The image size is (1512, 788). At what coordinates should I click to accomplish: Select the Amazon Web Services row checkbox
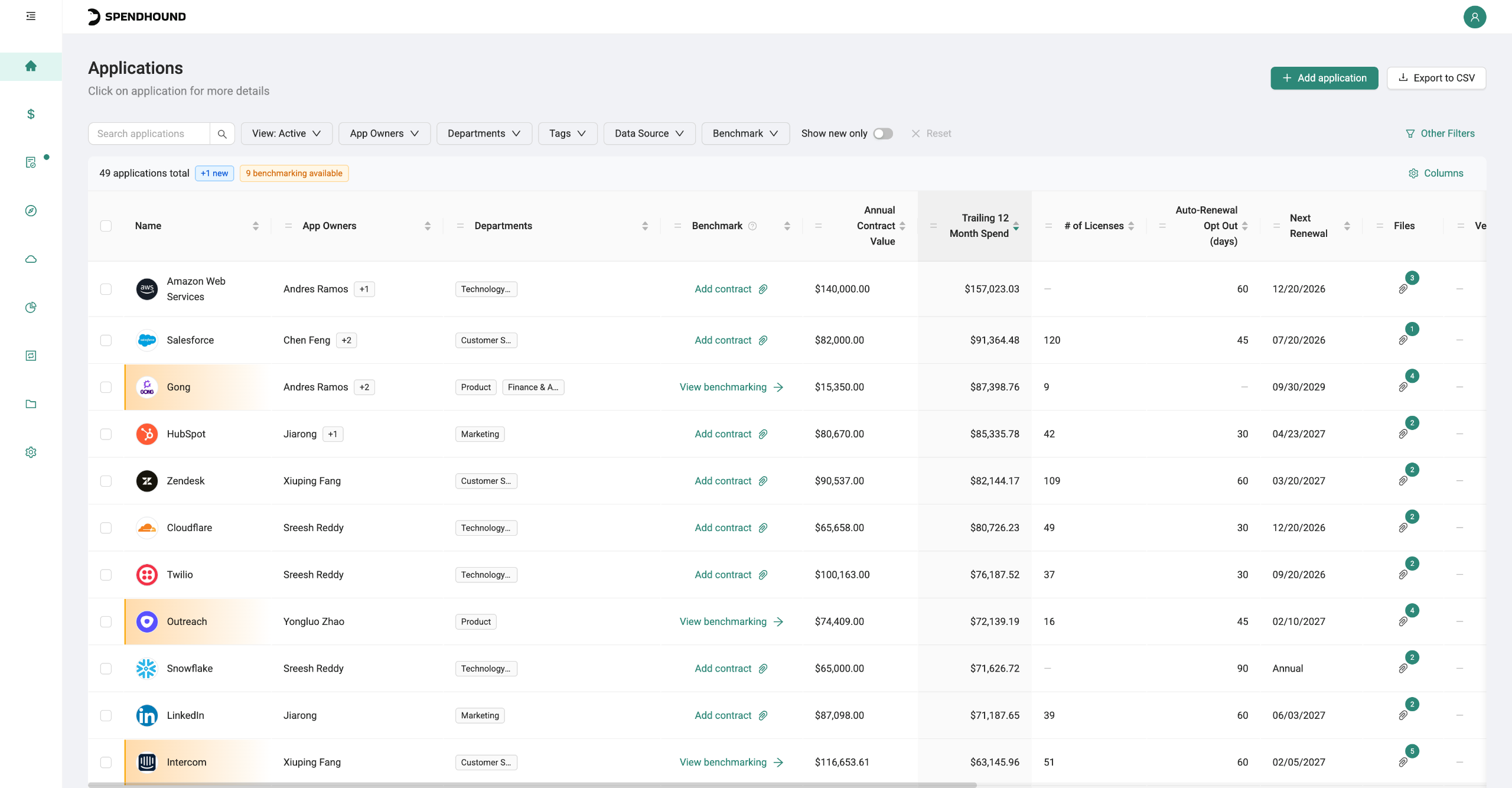click(106, 289)
